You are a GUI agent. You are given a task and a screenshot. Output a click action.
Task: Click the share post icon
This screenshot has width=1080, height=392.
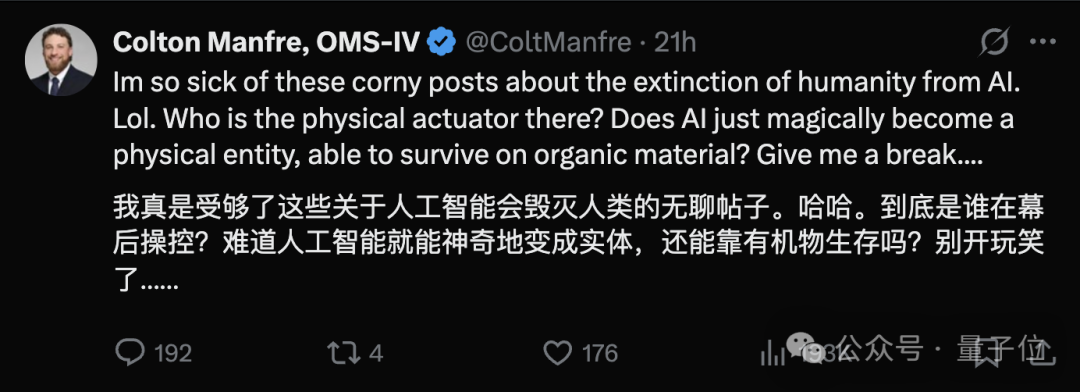tap(1043, 353)
